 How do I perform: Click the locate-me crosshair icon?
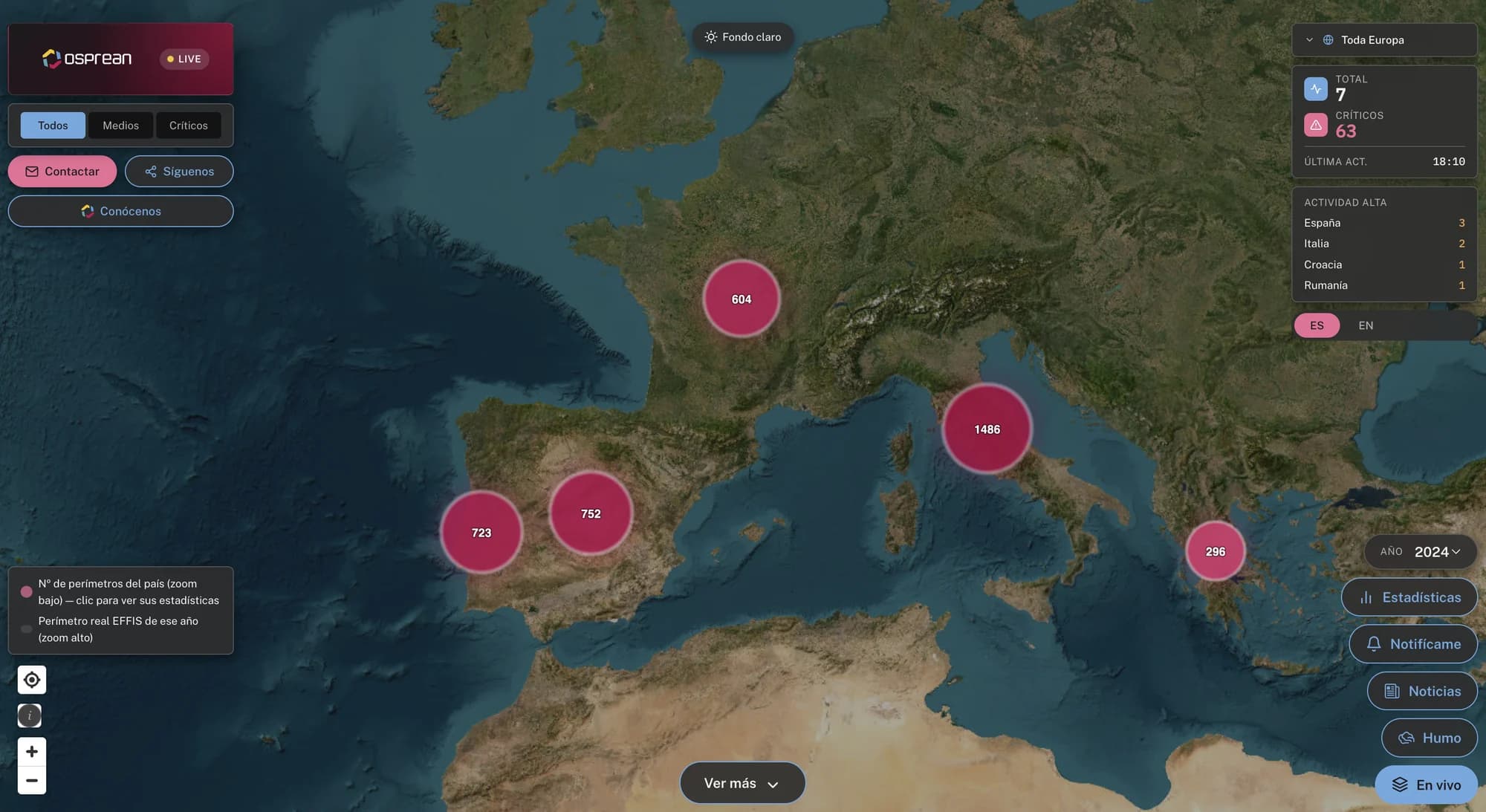(31, 680)
